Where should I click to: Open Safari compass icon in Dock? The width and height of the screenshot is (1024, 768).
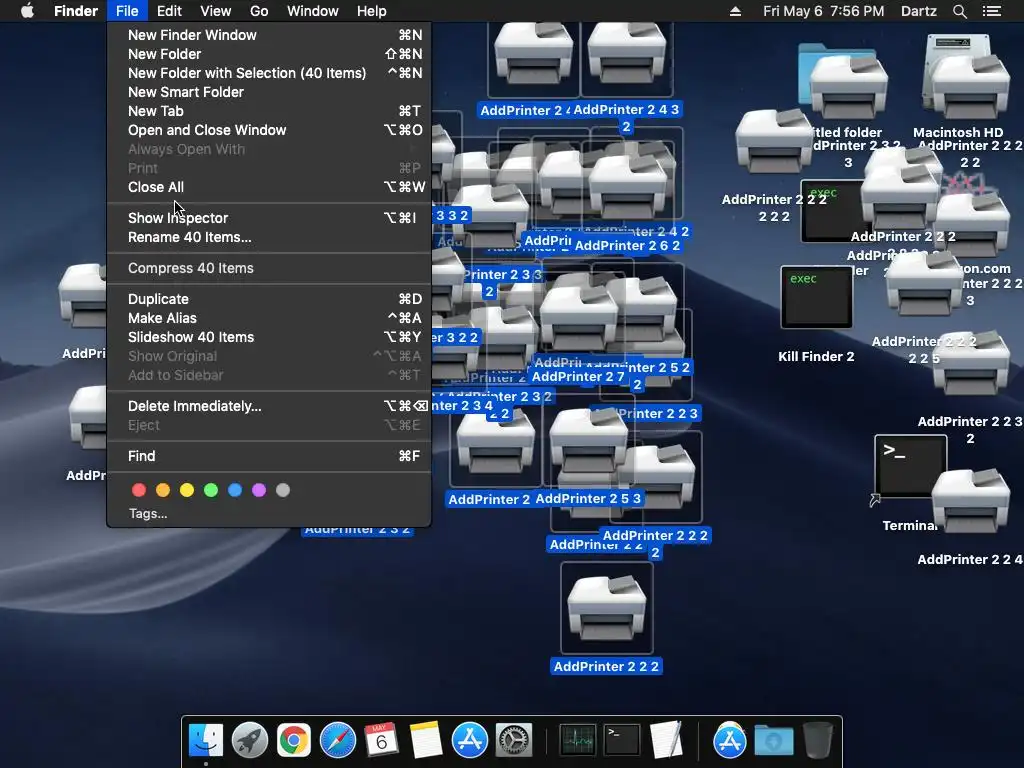click(x=338, y=741)
